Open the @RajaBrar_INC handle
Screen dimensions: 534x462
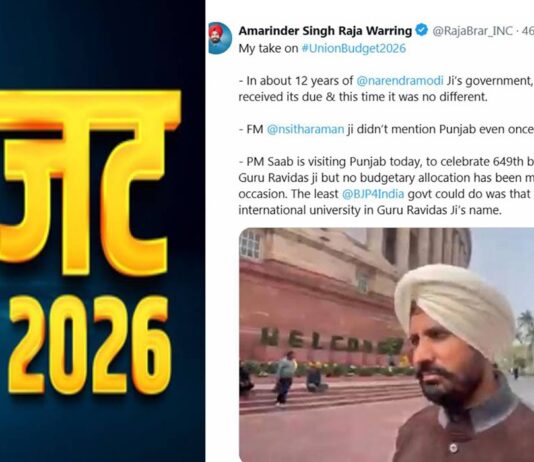coord(472,31)
